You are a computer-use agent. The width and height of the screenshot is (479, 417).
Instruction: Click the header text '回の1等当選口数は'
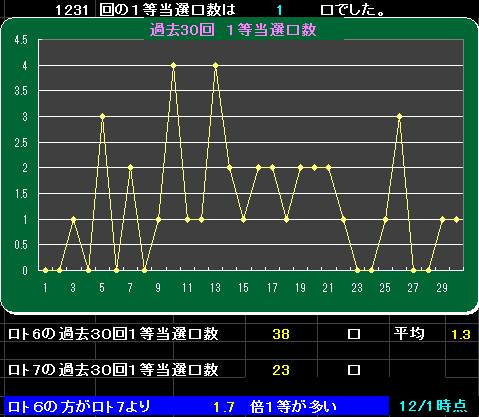(x=168, y=10)
